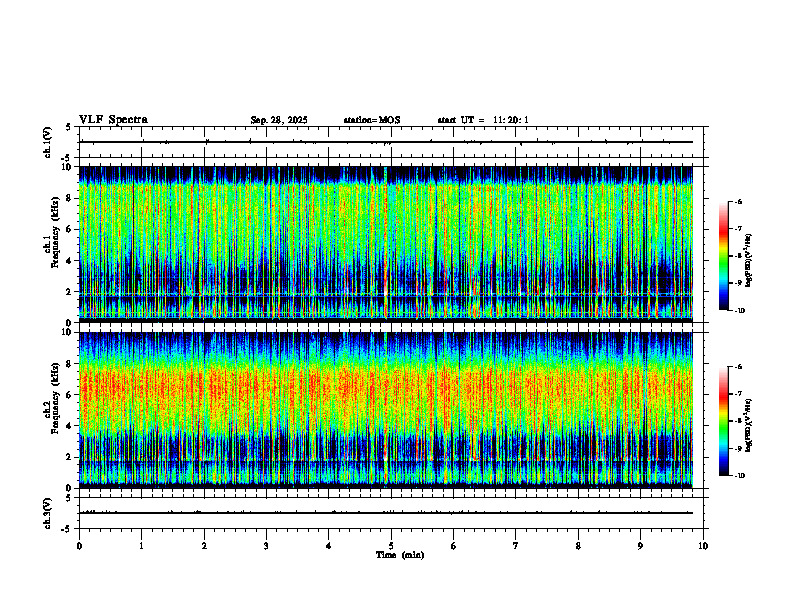Image resolution: width=792 pixels, height=612 pixels.
Task: Click the '6' kHz tick on ch.1 axis
Action: [x=70, y=229]
